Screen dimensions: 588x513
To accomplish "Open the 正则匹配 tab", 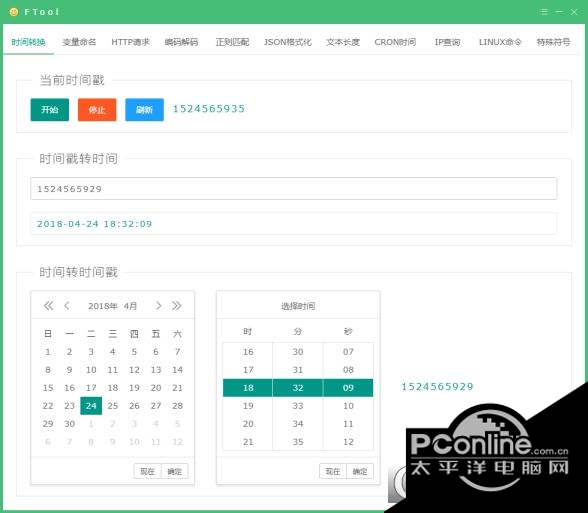I will 232,42.
